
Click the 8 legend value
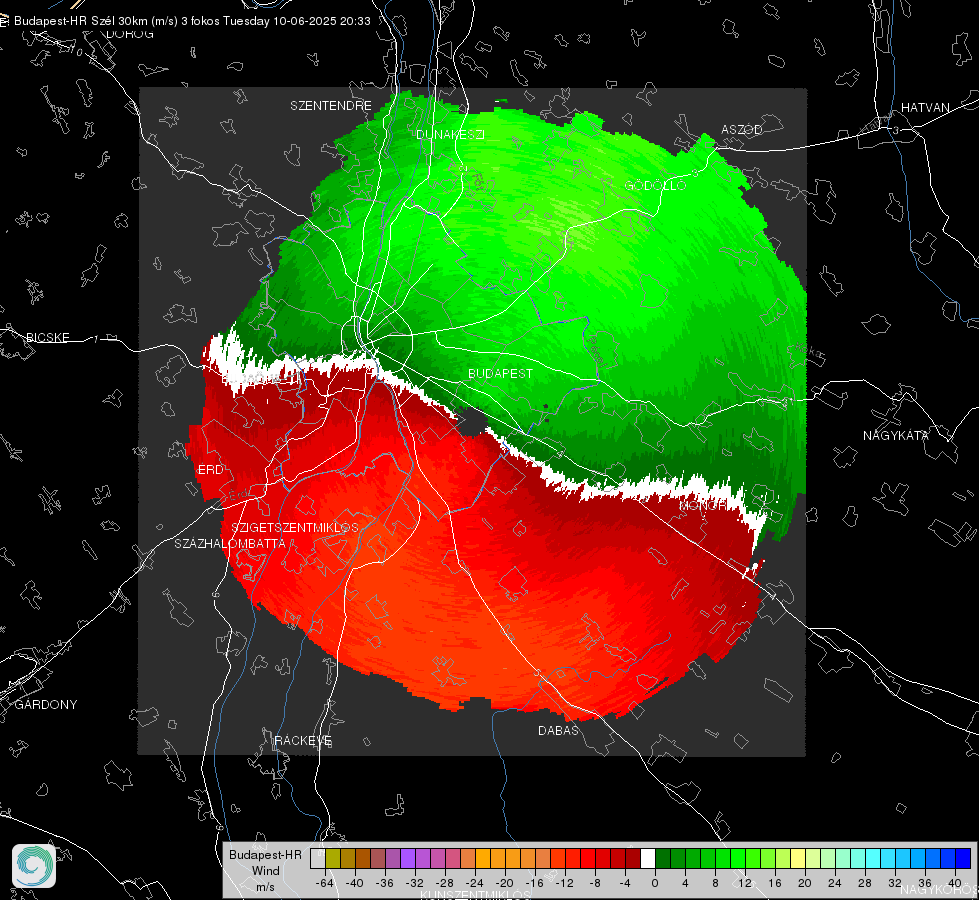715,883
